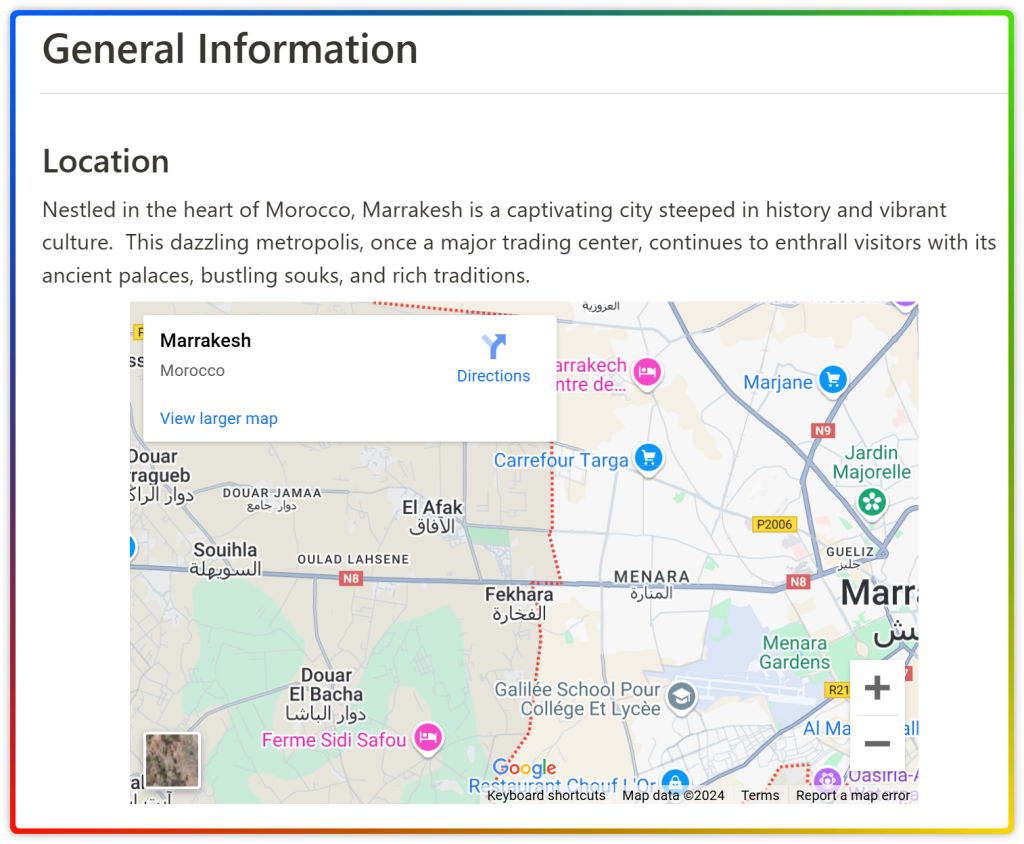Screen dimensions: 1024x844
Task: Click the Restaurant Chouf L'Or pin
Action: tap(675, 781)
